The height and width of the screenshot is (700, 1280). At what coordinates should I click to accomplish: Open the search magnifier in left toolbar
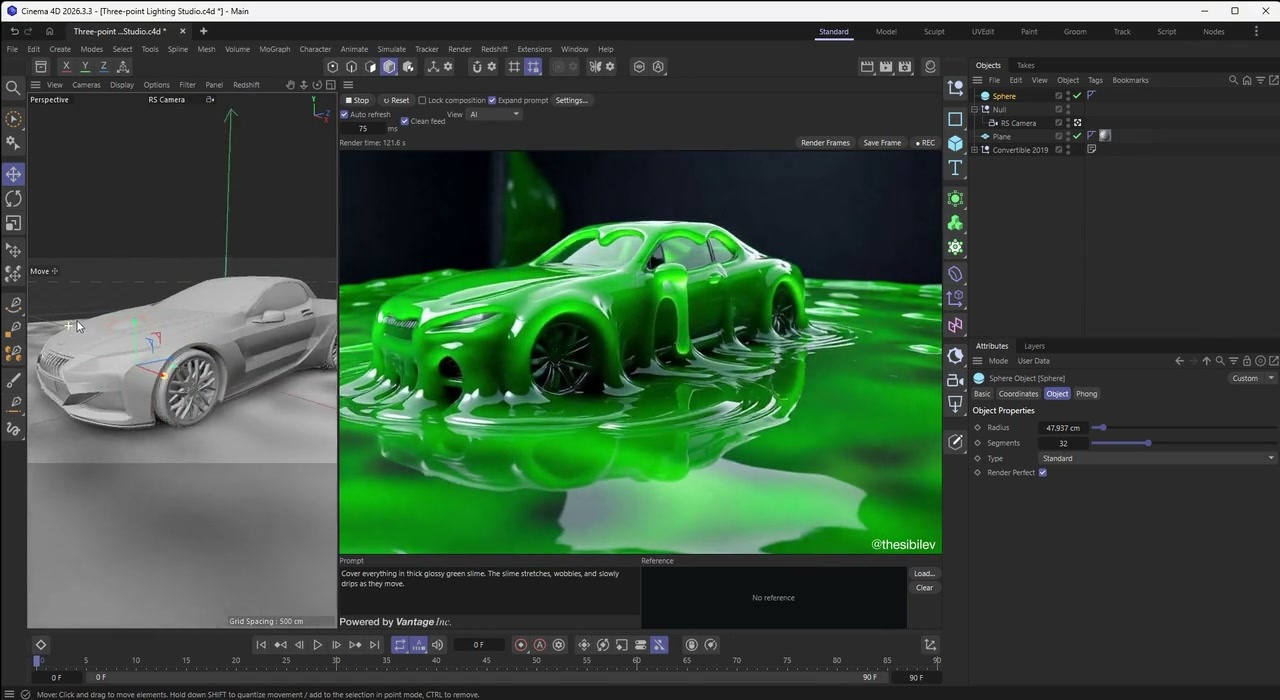pyautogui.click(x=13, y=88)
